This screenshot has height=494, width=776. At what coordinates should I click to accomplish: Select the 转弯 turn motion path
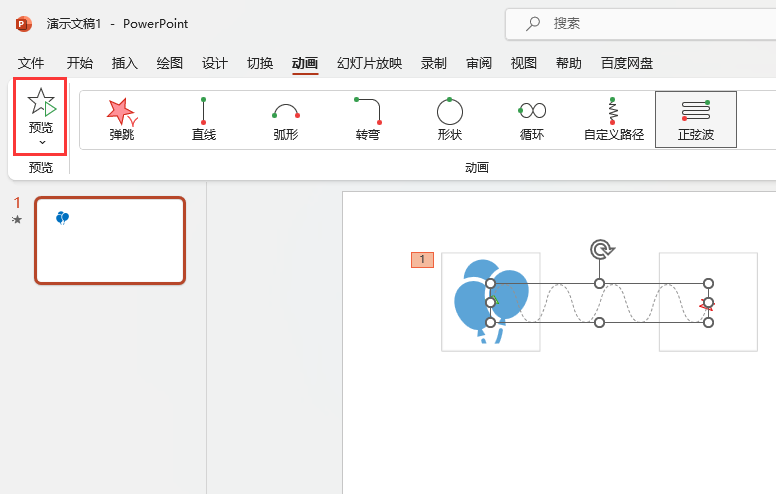(x=367, y=119)
